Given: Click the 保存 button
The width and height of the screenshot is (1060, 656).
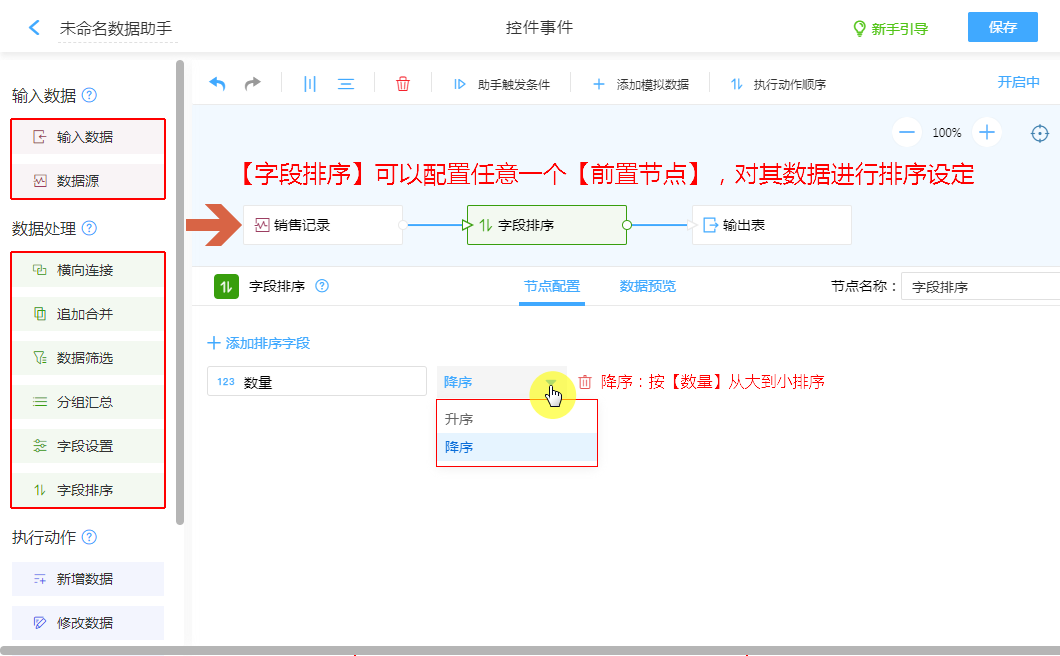Looking at the screenshot, I should (x=1002, y=28).
